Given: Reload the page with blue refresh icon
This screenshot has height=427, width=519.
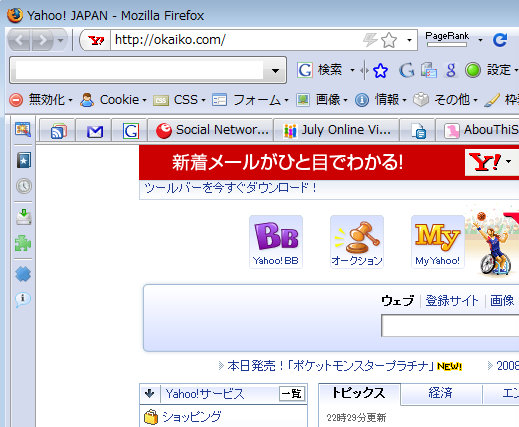Looking at the screenshot, I should tap(500, 40).
